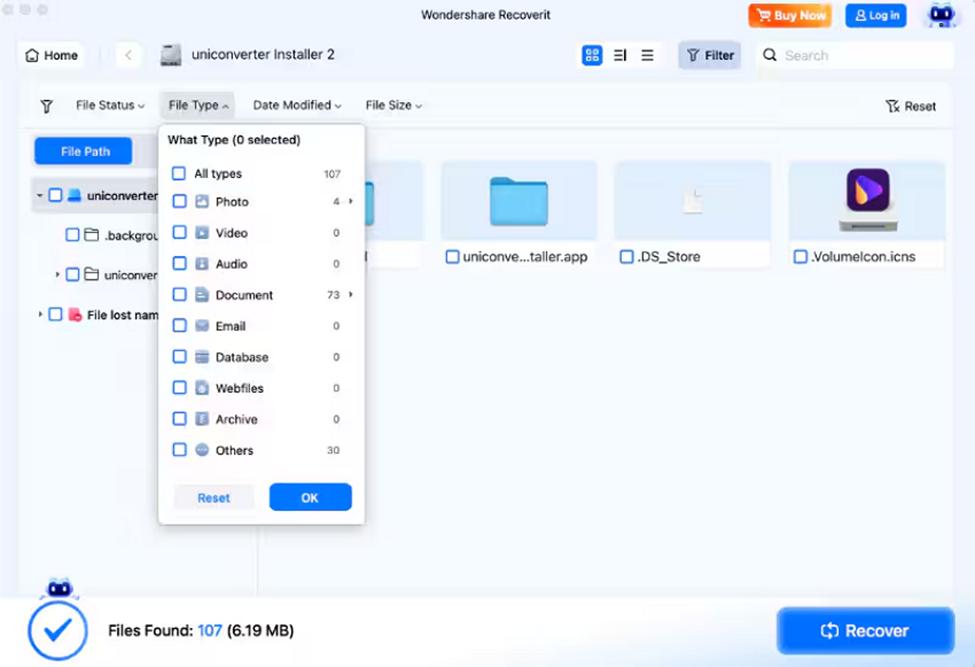
Task: Select the File Path tab
Action: 83,151
